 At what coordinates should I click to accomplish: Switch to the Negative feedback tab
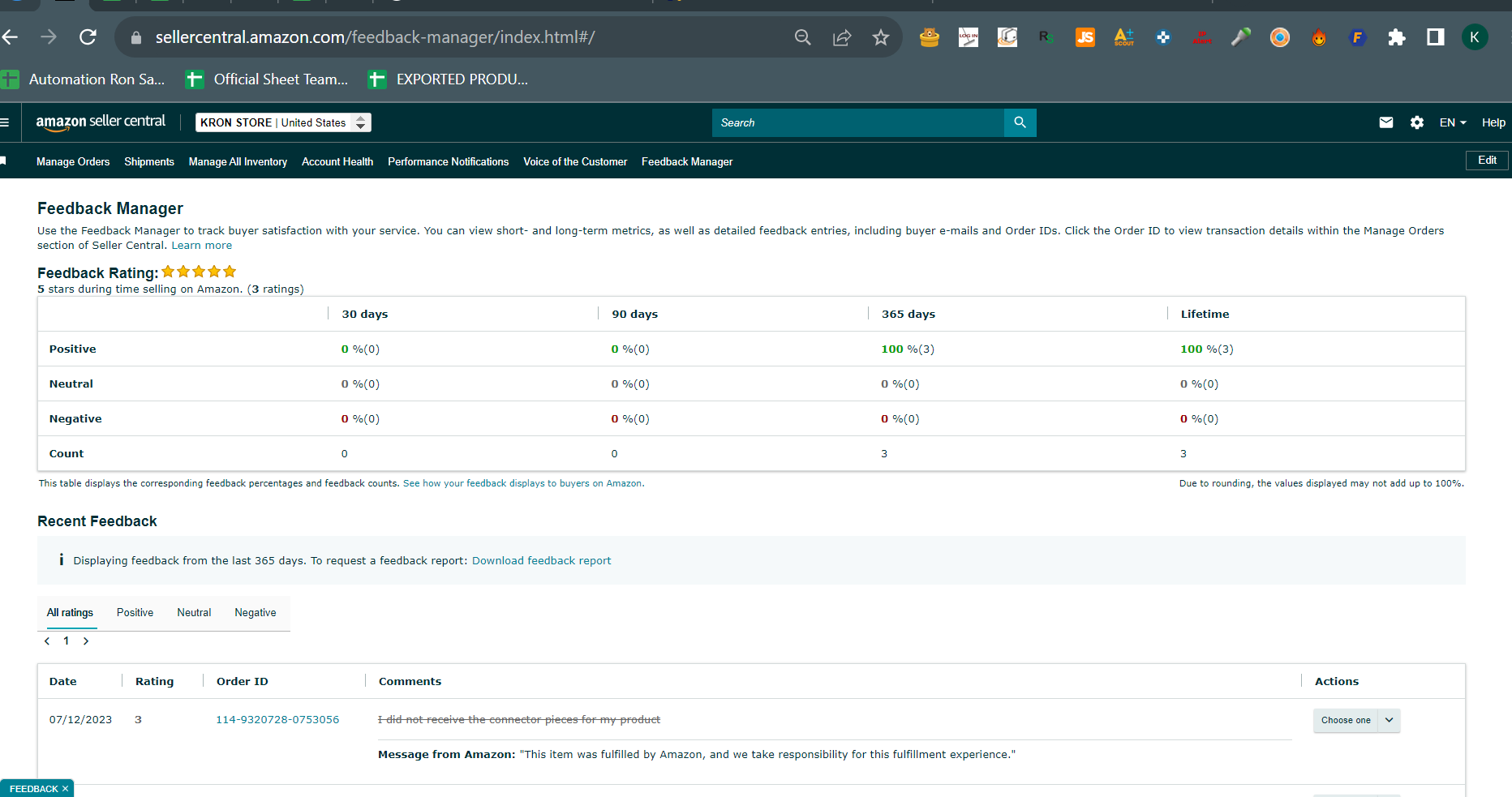tap(256, 613)
